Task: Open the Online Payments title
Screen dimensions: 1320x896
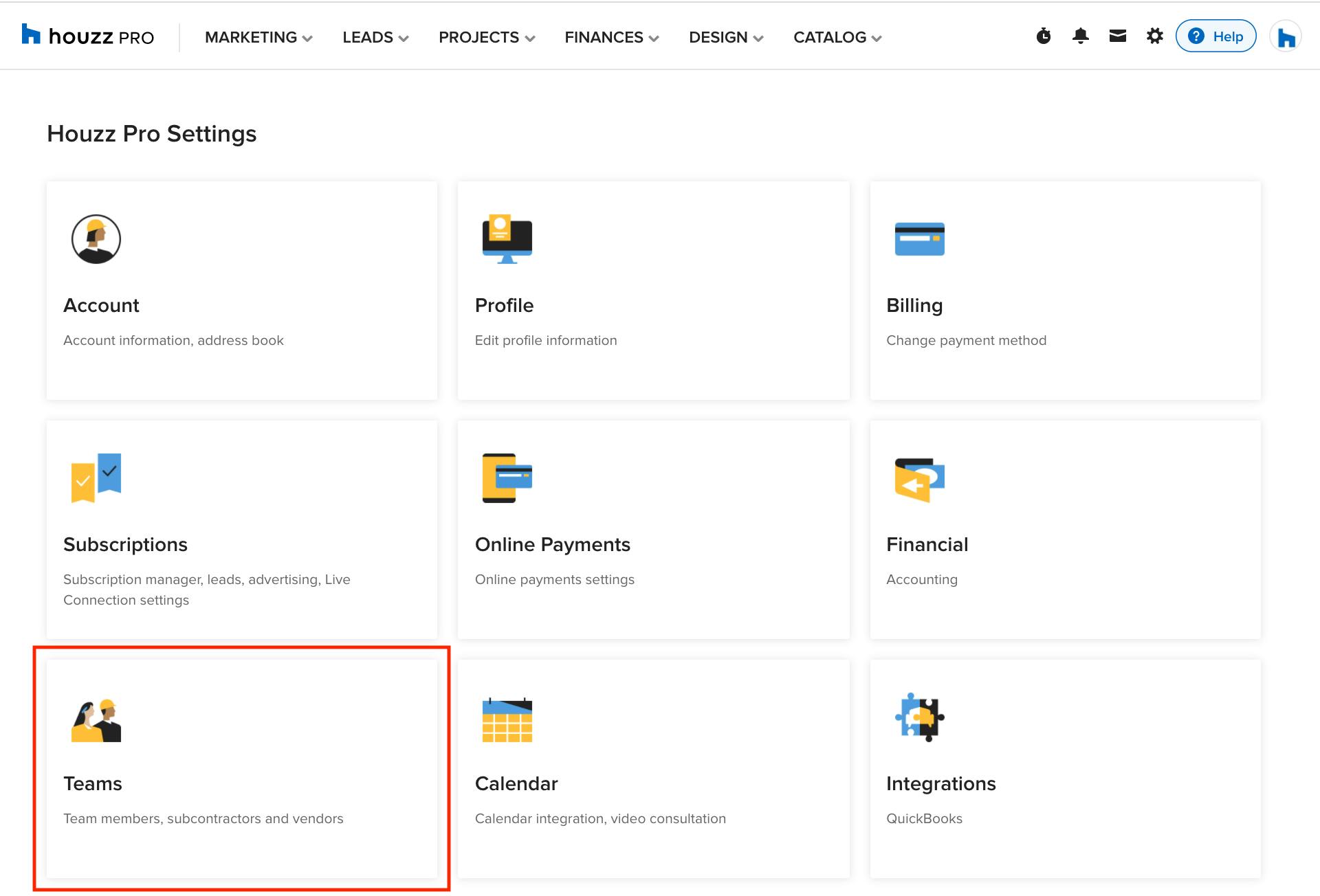Action: 553,544
